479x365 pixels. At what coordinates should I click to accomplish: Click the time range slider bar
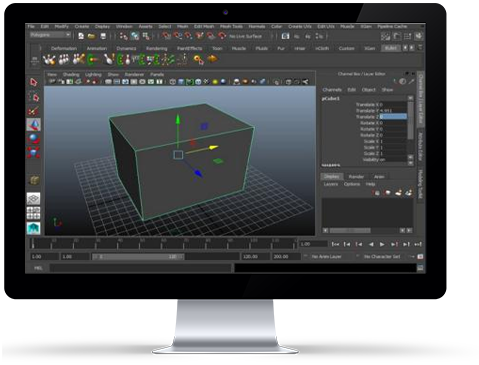pyautogui.click(x=138, y=257)
